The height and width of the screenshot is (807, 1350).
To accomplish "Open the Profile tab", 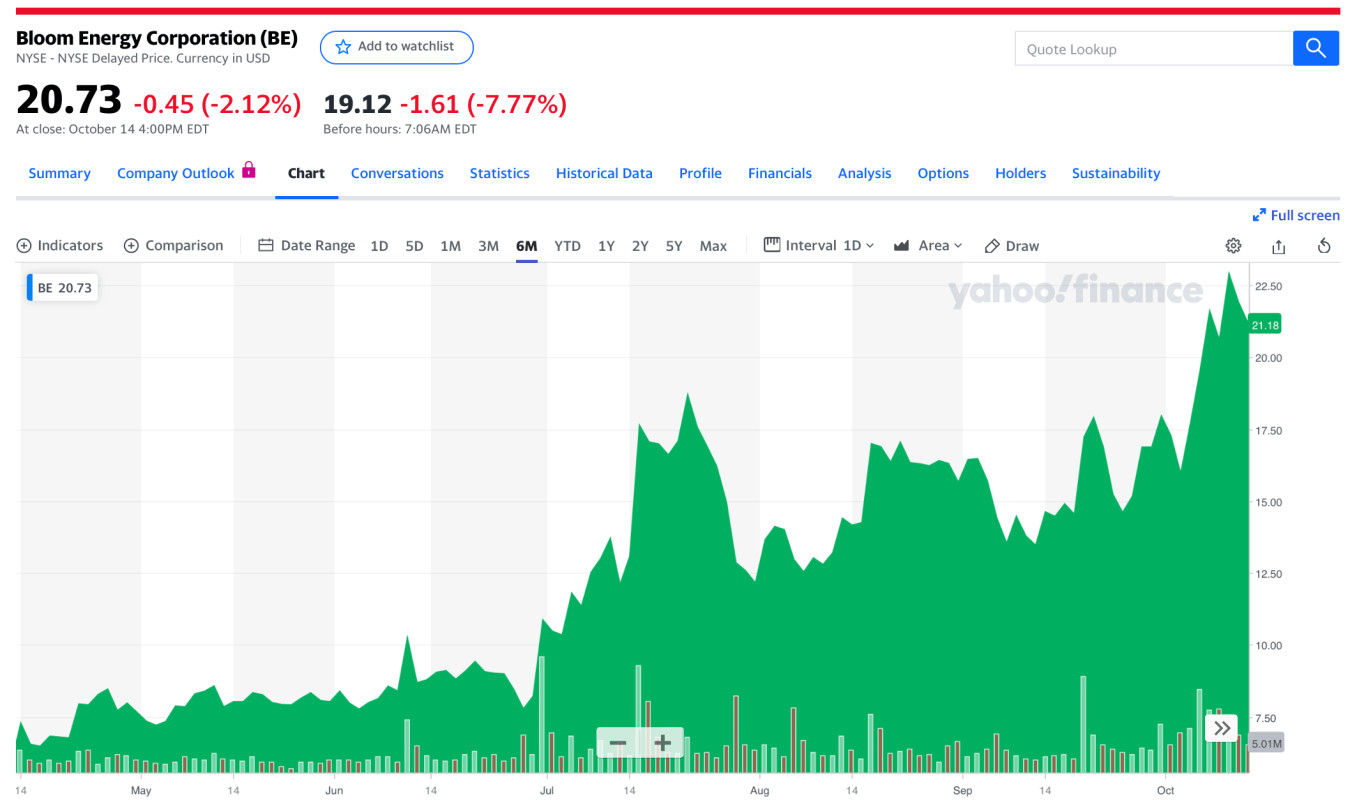I will pos(700,173).
